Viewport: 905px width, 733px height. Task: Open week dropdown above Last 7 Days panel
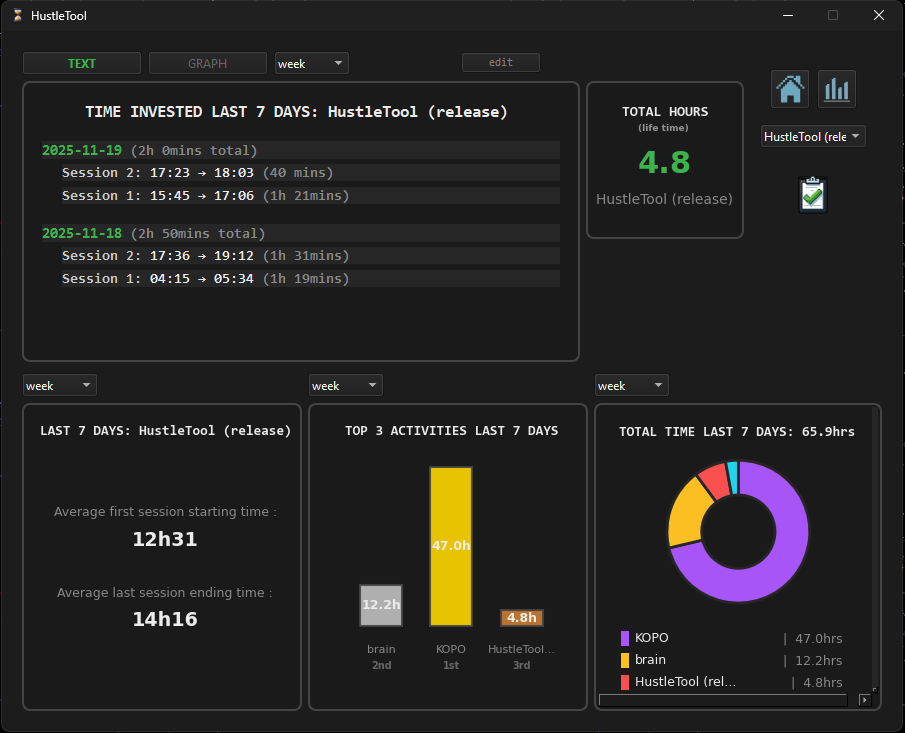coord(59,386)
